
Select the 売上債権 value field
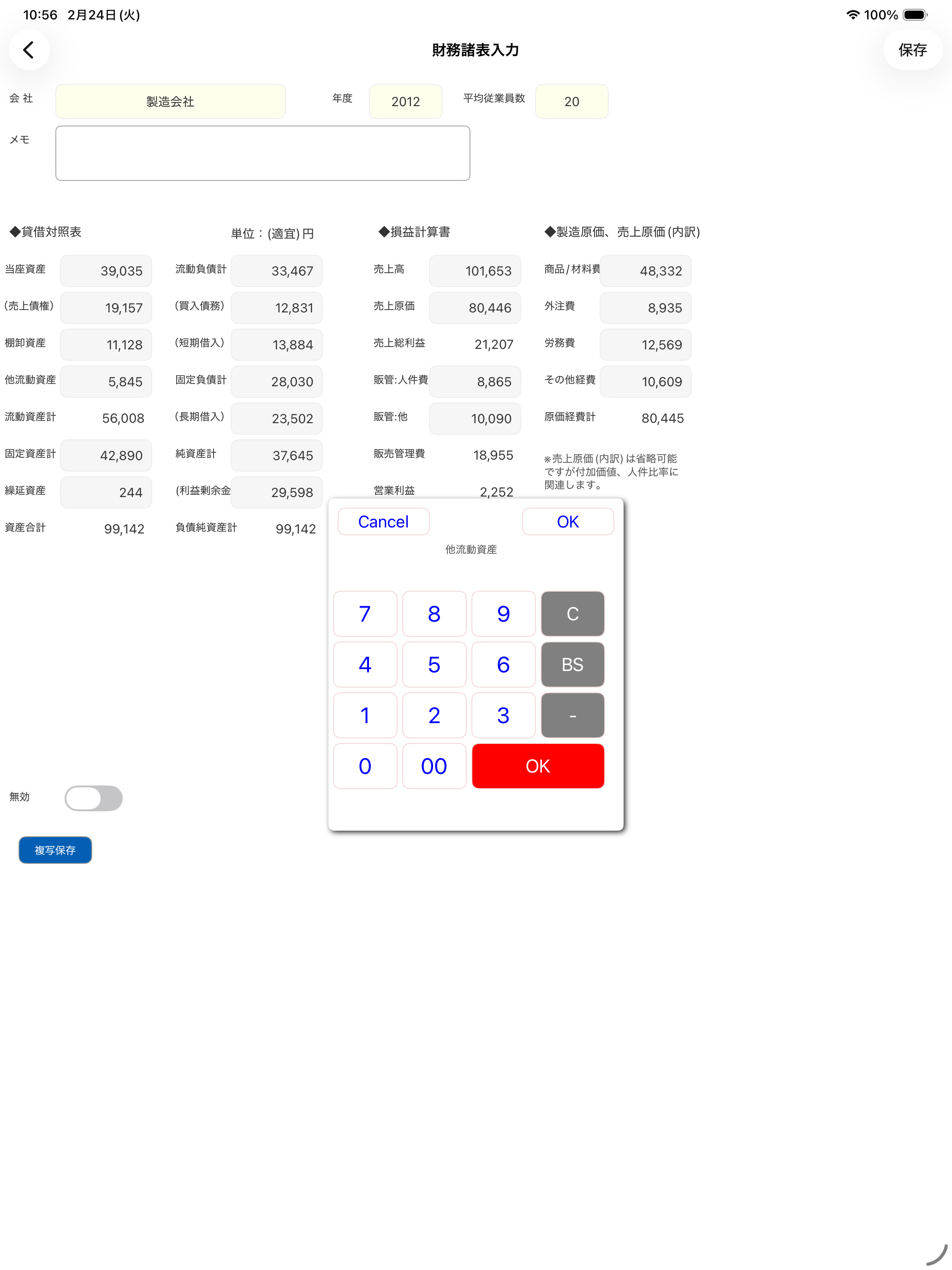pyautogui.click(x=106, y=308)
